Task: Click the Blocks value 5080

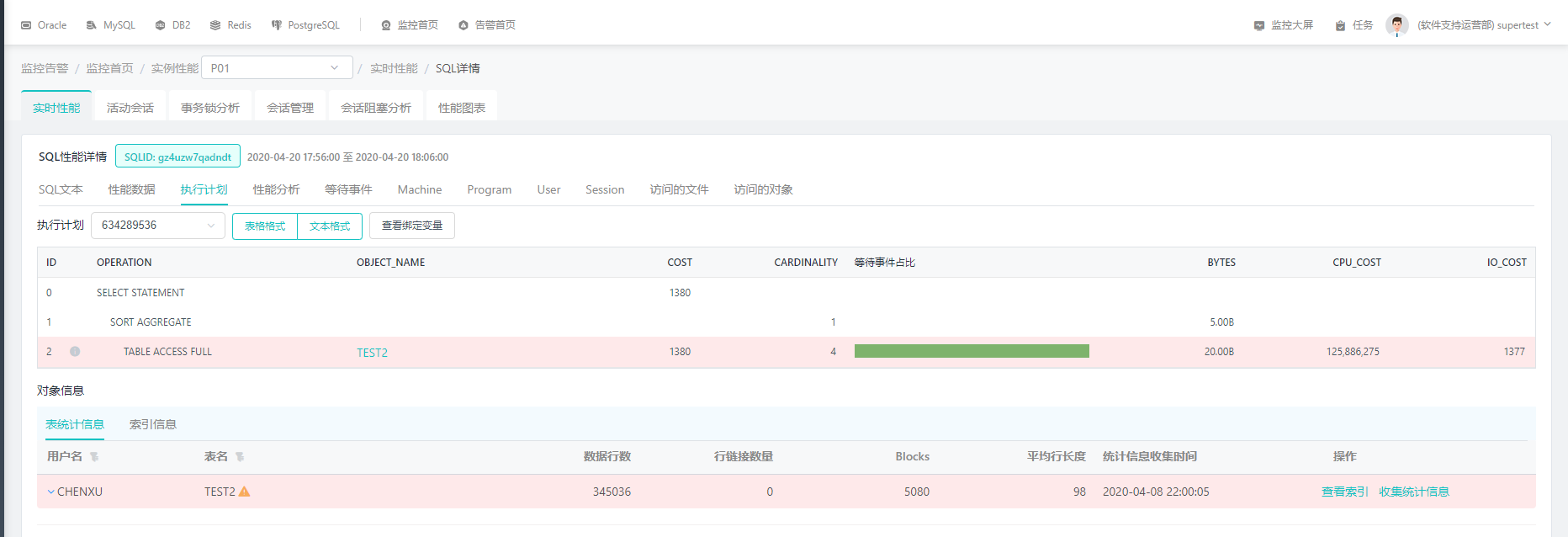Action: pos(917,492)
